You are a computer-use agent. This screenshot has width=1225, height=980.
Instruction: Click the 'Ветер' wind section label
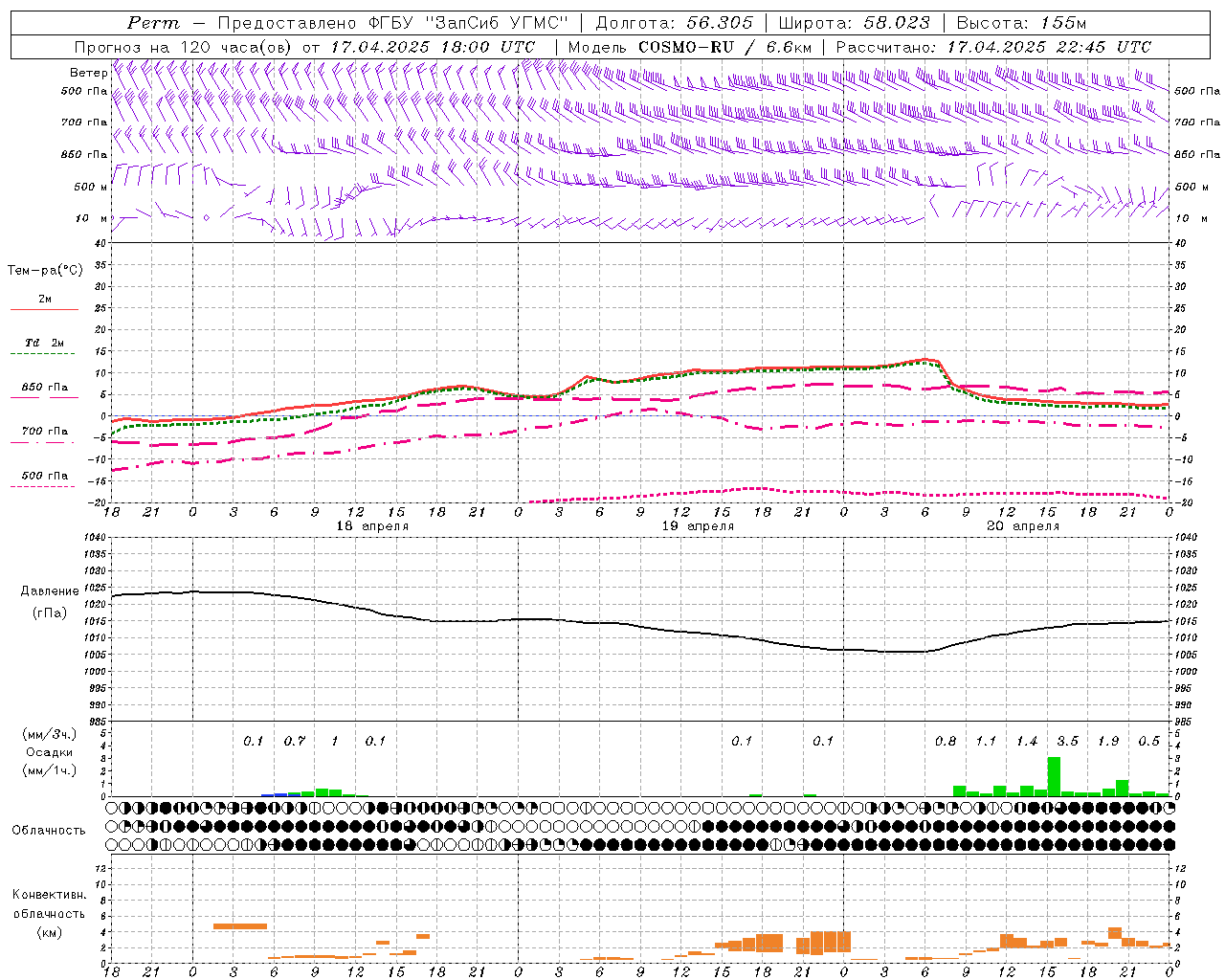[x=88, y=73]
